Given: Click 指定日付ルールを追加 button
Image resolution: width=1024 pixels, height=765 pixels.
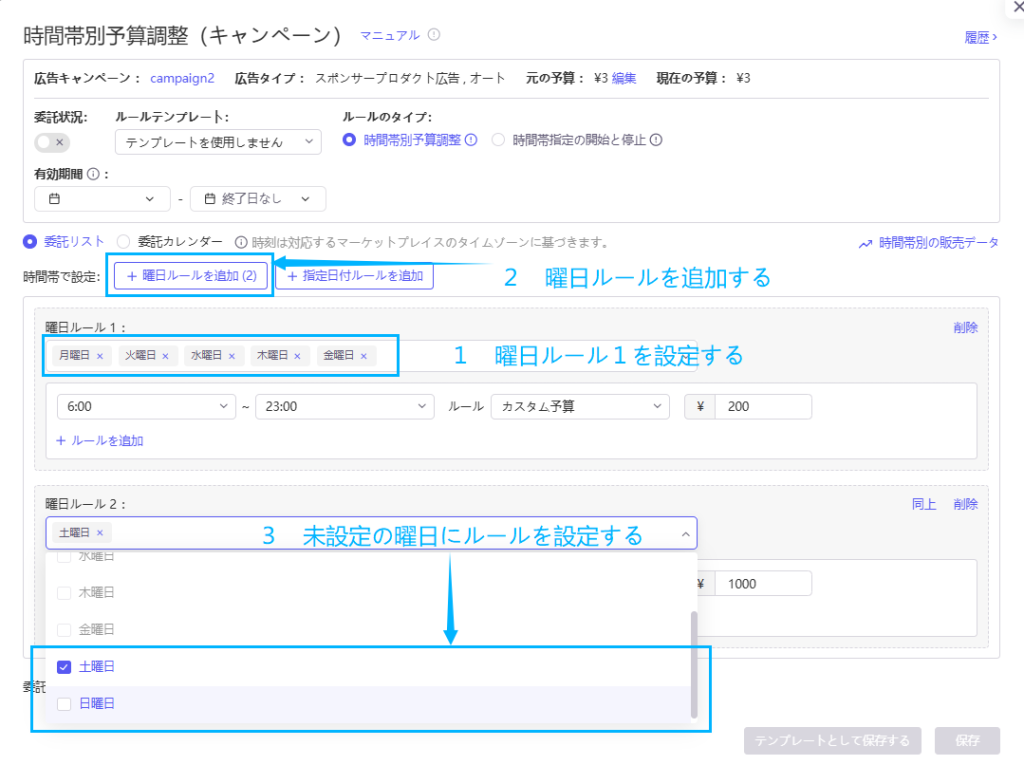Looking at the screenshot, I should point(355,276).
